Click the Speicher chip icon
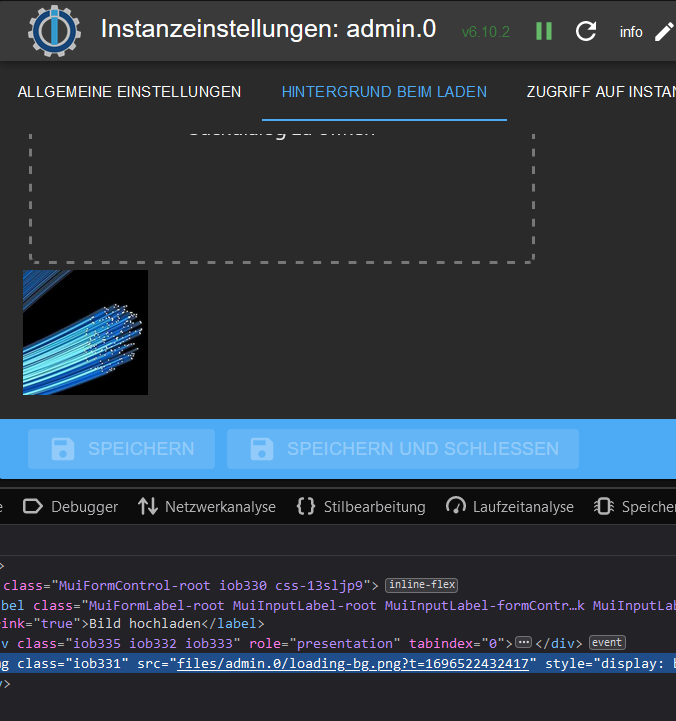This screenshot has height=721, width=676. pos(604,507)
